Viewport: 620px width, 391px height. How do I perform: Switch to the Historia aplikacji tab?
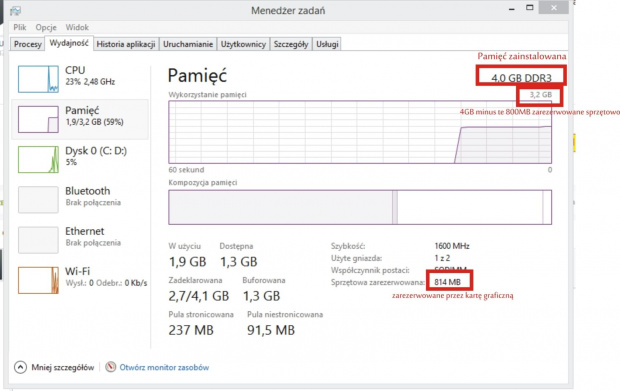tap(126, 44)
